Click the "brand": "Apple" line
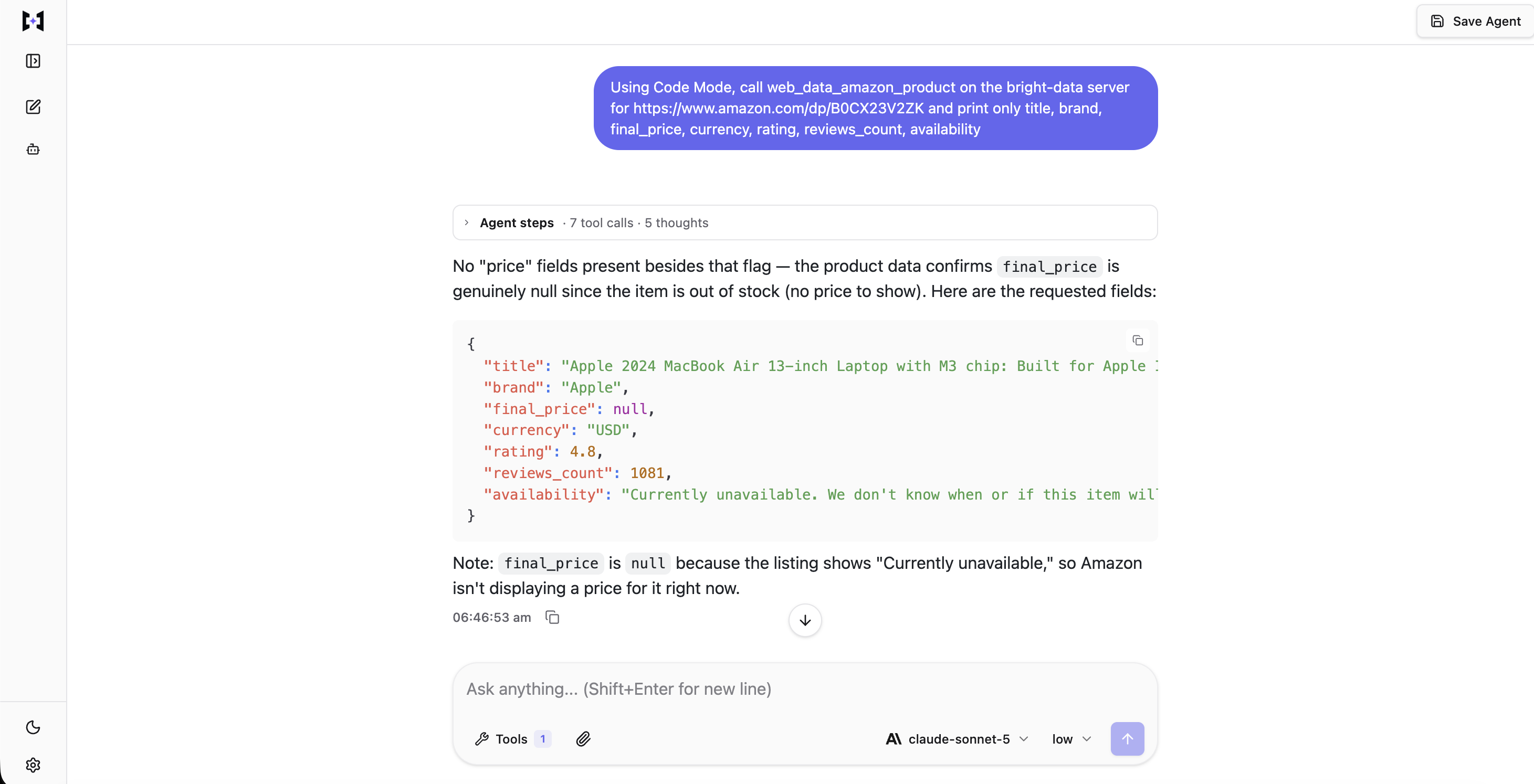 pyautogui.click(x=556, y=387)
